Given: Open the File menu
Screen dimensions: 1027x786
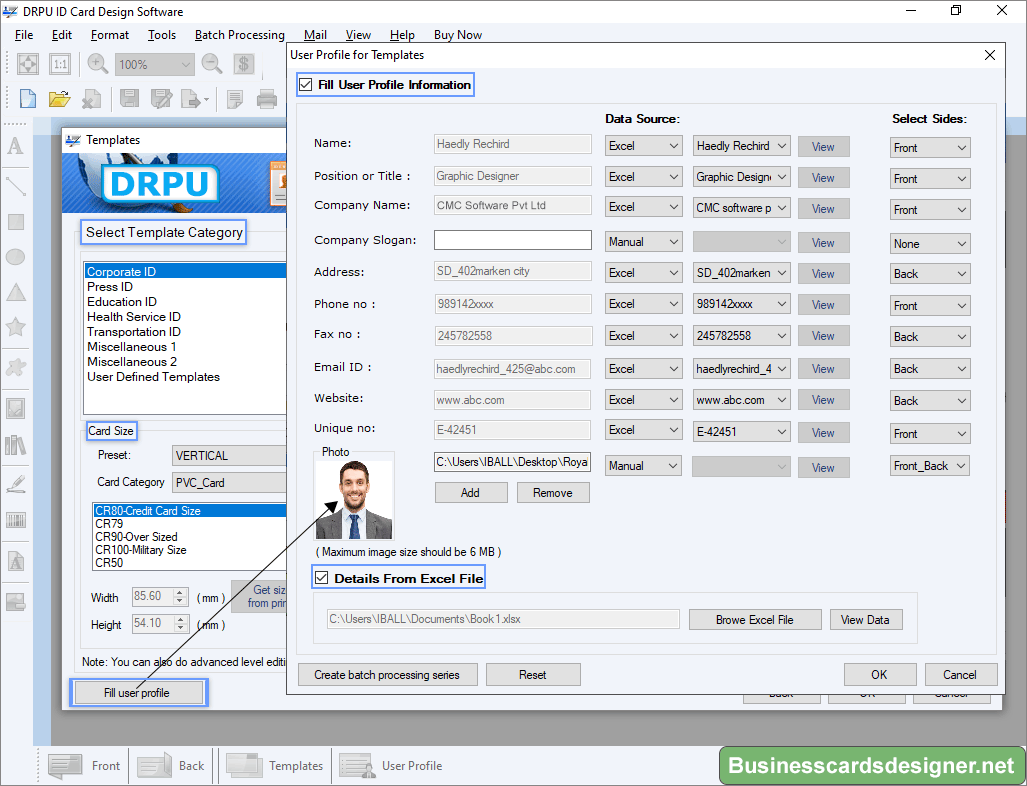Looking at the screenshot, I should (x=24, y=35).
